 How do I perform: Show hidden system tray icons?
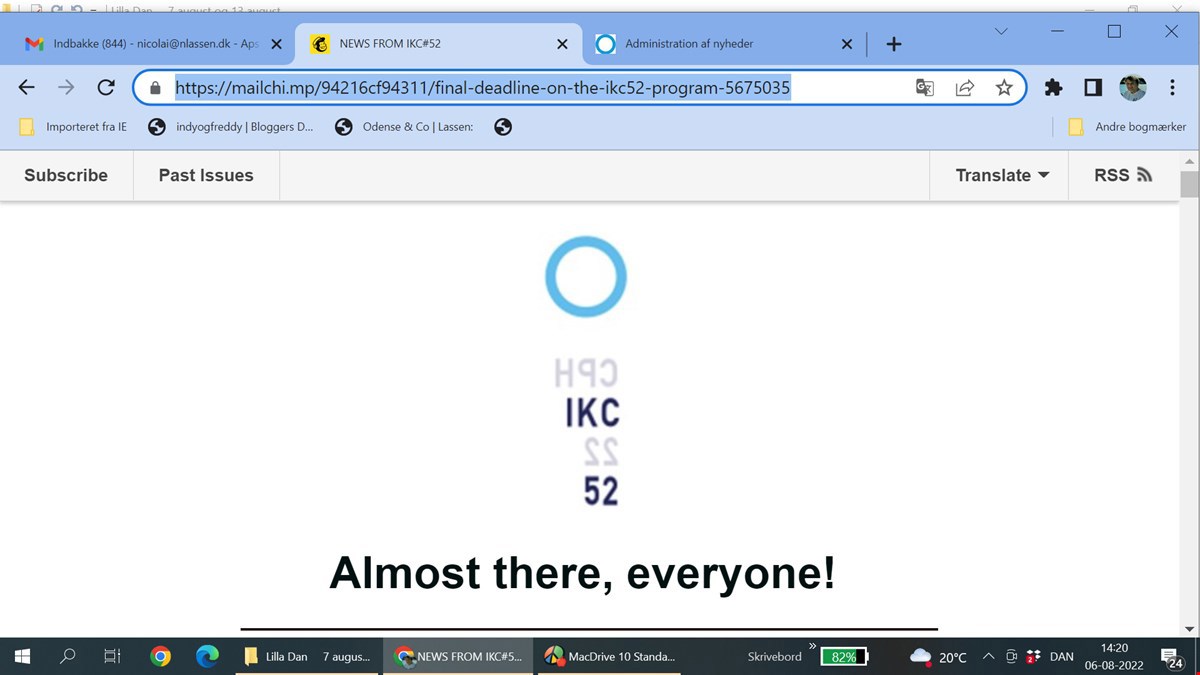(988, 657)
